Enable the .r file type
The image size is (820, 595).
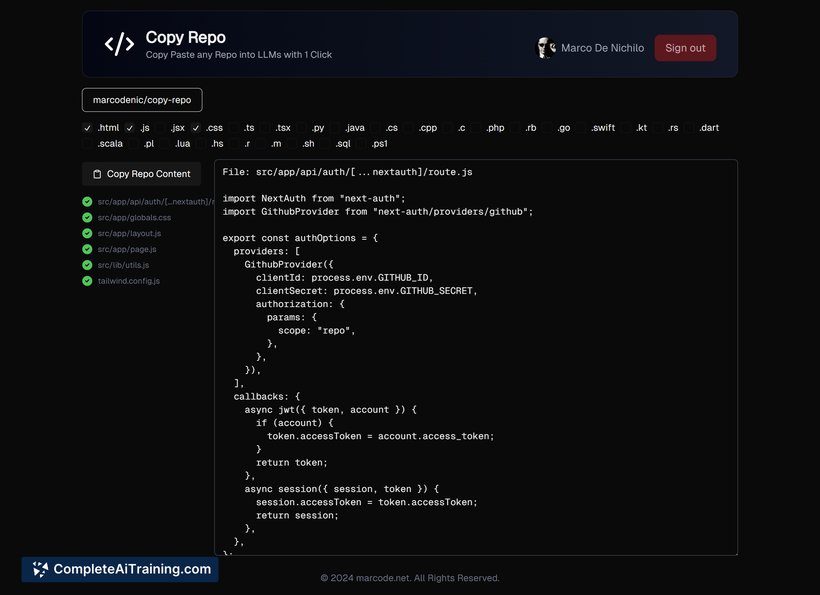(x=234, y=144)
